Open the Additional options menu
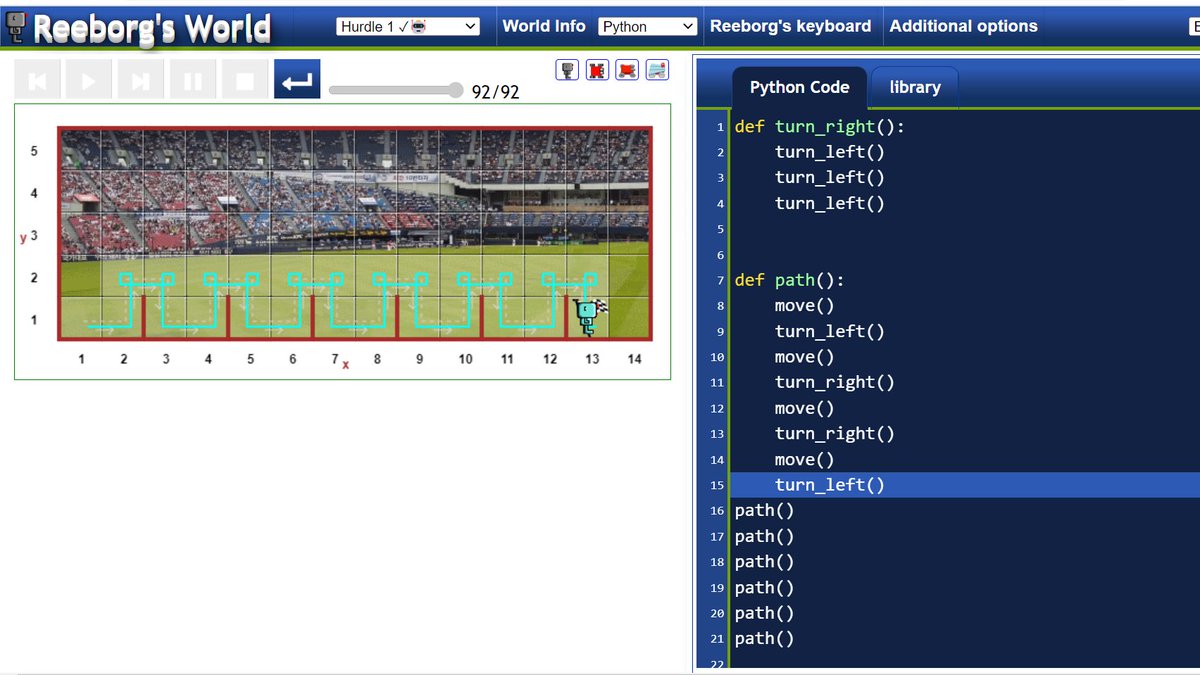The height and width of the screenshot is (675, 1200). tap(964, 26)
